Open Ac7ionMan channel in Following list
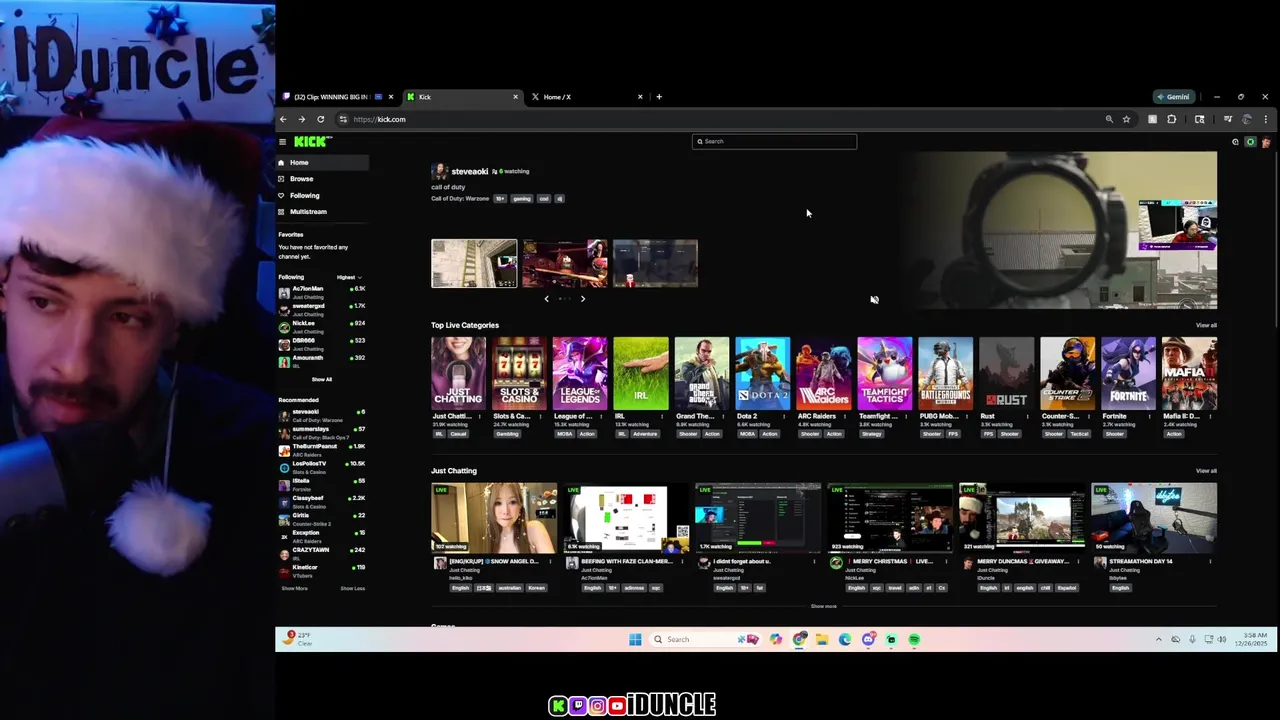Image resolution: width=1280 pixels, height=720 pixels. click(323, 291)
